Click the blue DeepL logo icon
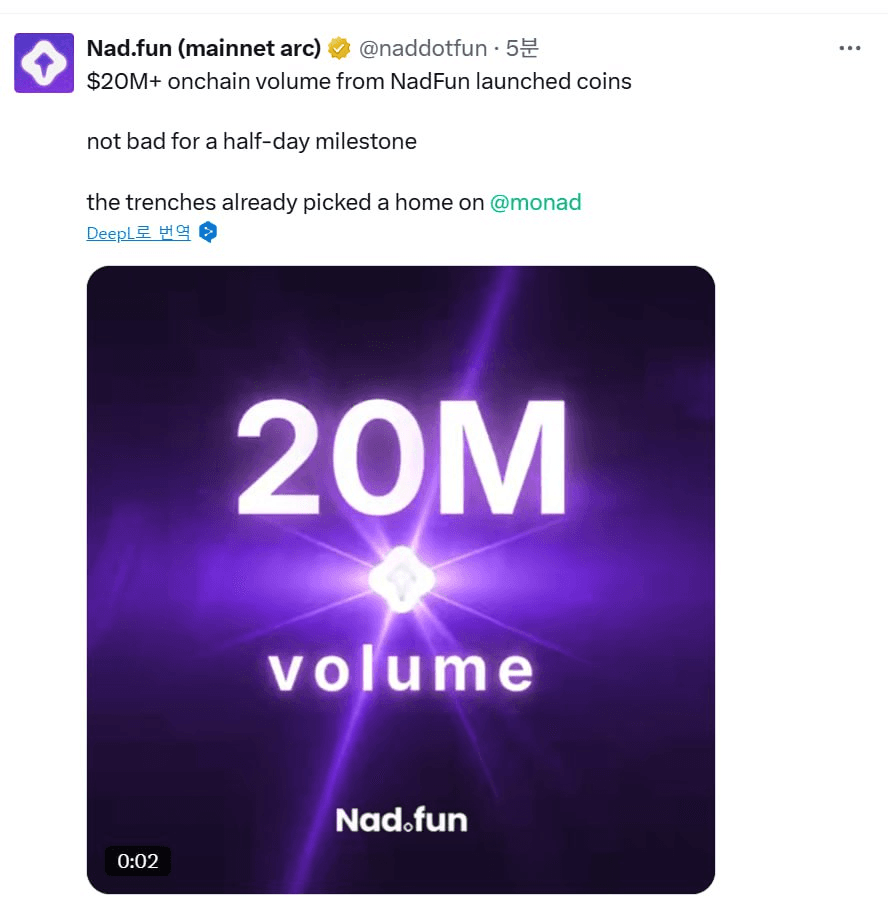The height and width of the screenshot is (902, 888). pyautogui.click(x=208, y=233)
